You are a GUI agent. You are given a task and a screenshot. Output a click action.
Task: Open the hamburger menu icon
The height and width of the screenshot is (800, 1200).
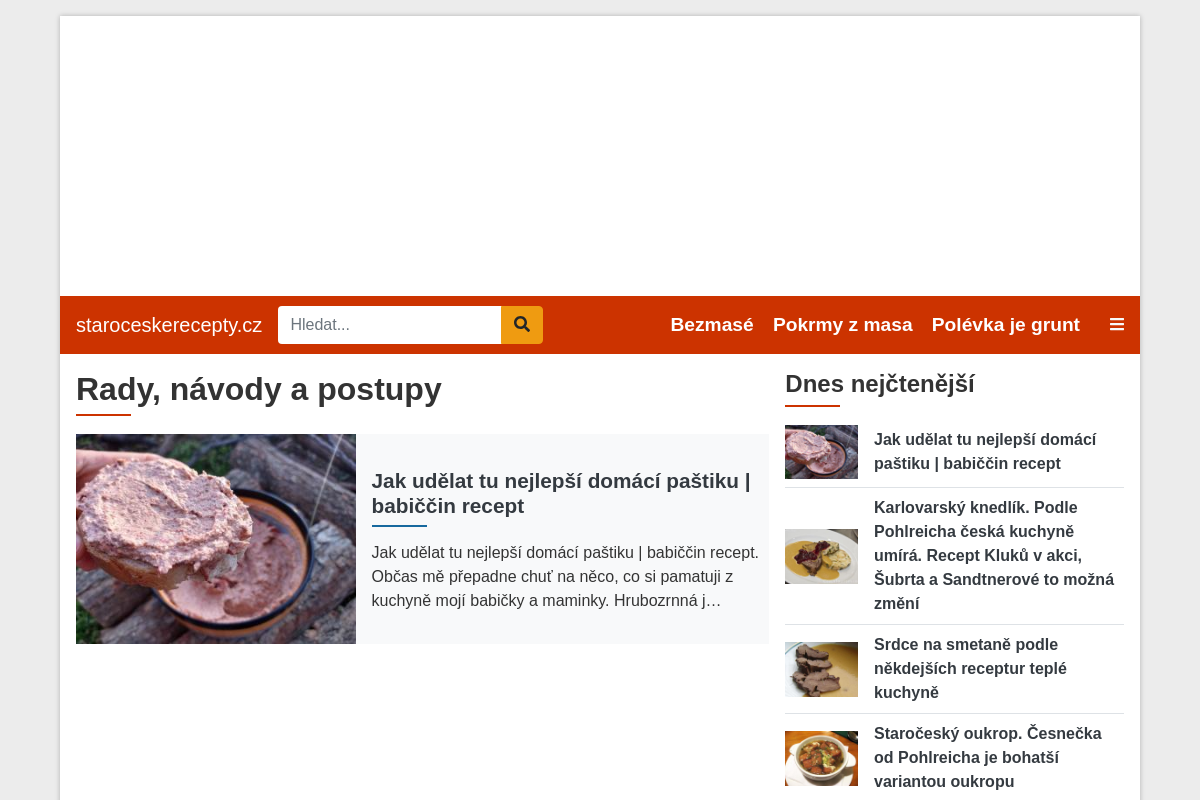tap(1117, 325)
